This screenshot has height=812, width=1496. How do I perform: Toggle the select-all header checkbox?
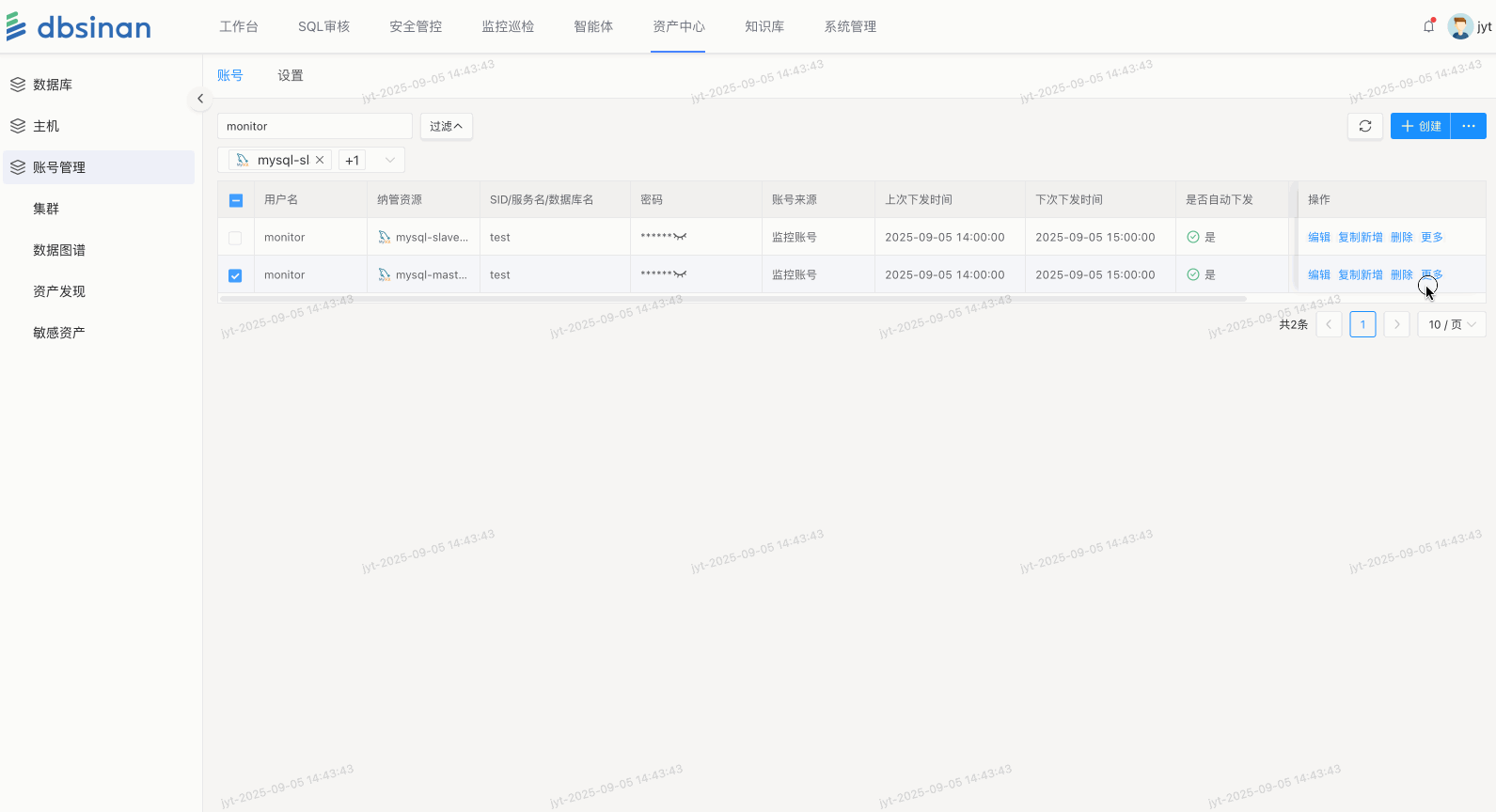click(x=236, y=200)
